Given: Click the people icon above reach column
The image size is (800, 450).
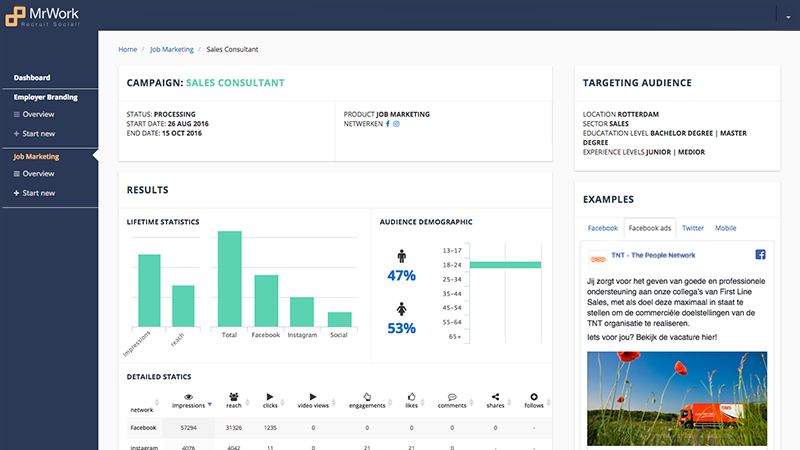Looking at the screenshot, I should point(234,397).
